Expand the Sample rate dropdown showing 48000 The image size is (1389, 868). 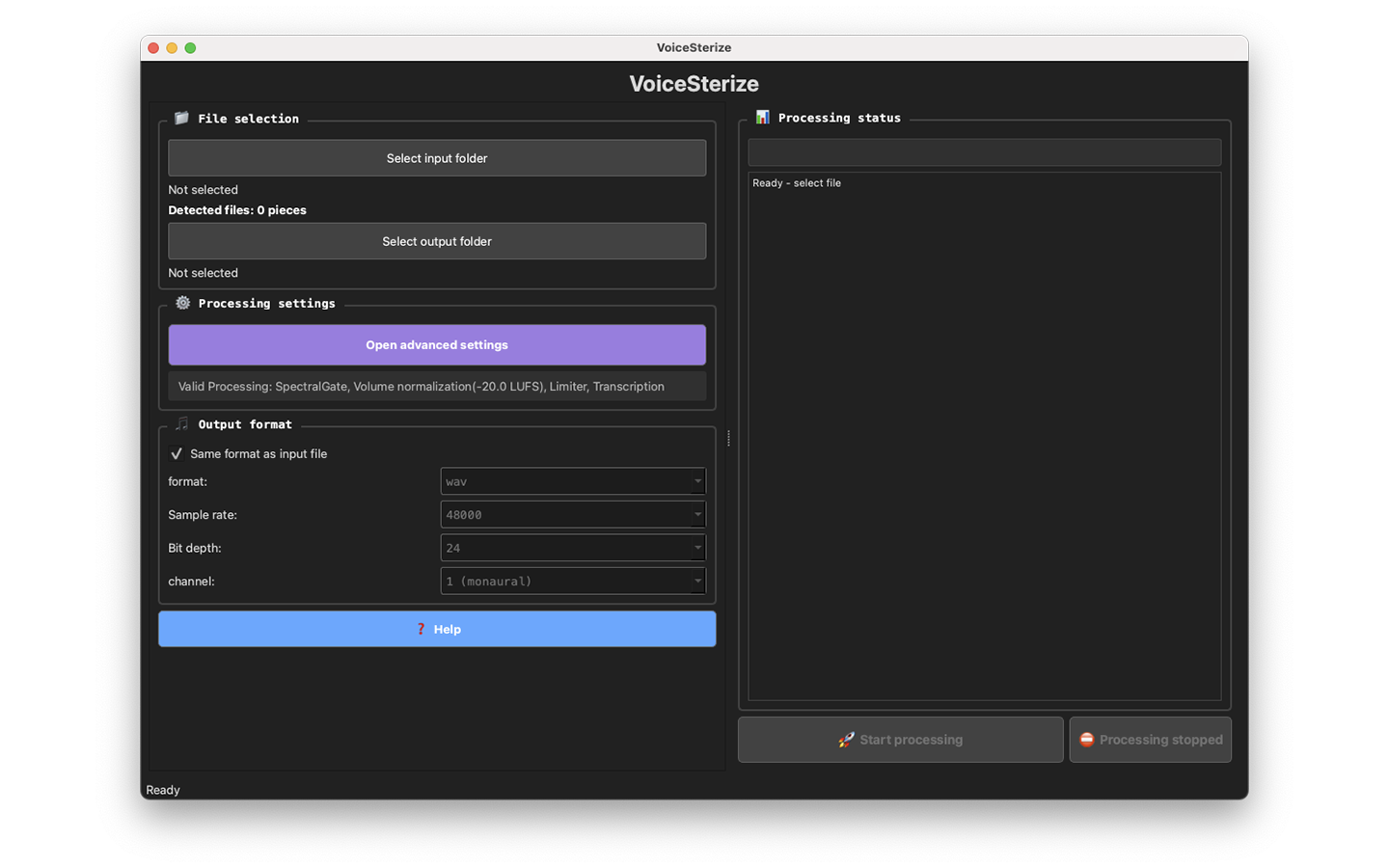(573, 515)
